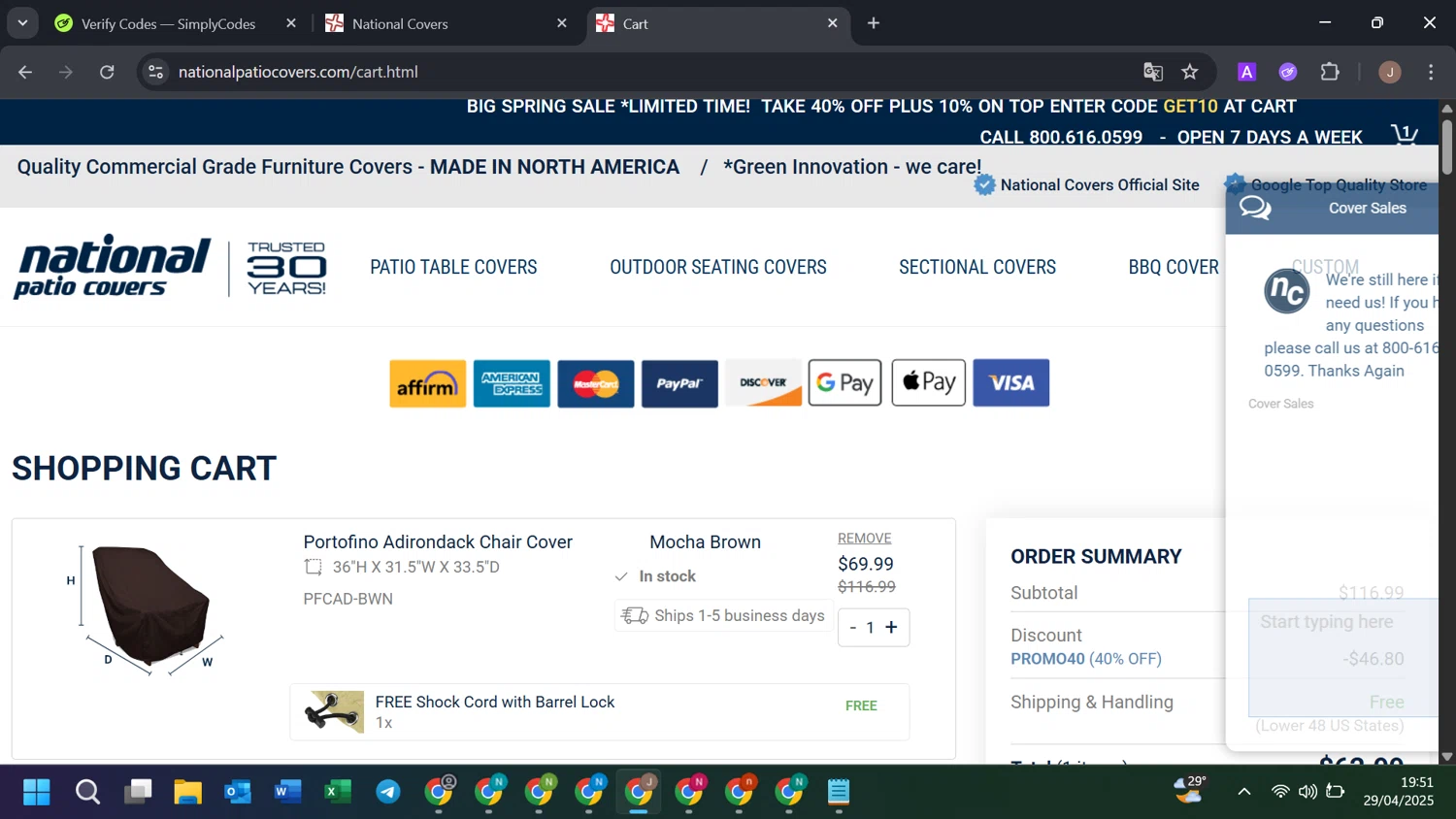Click the National Covers Official Site badge

click(x=1087, y=184)
